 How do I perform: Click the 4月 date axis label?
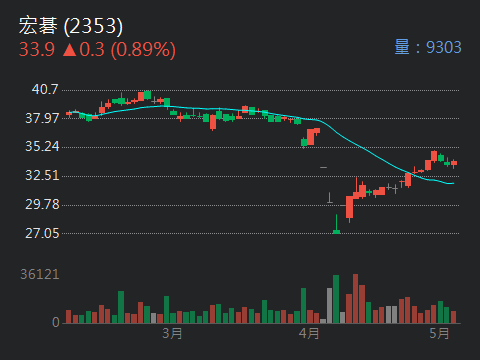pos(309,333)
